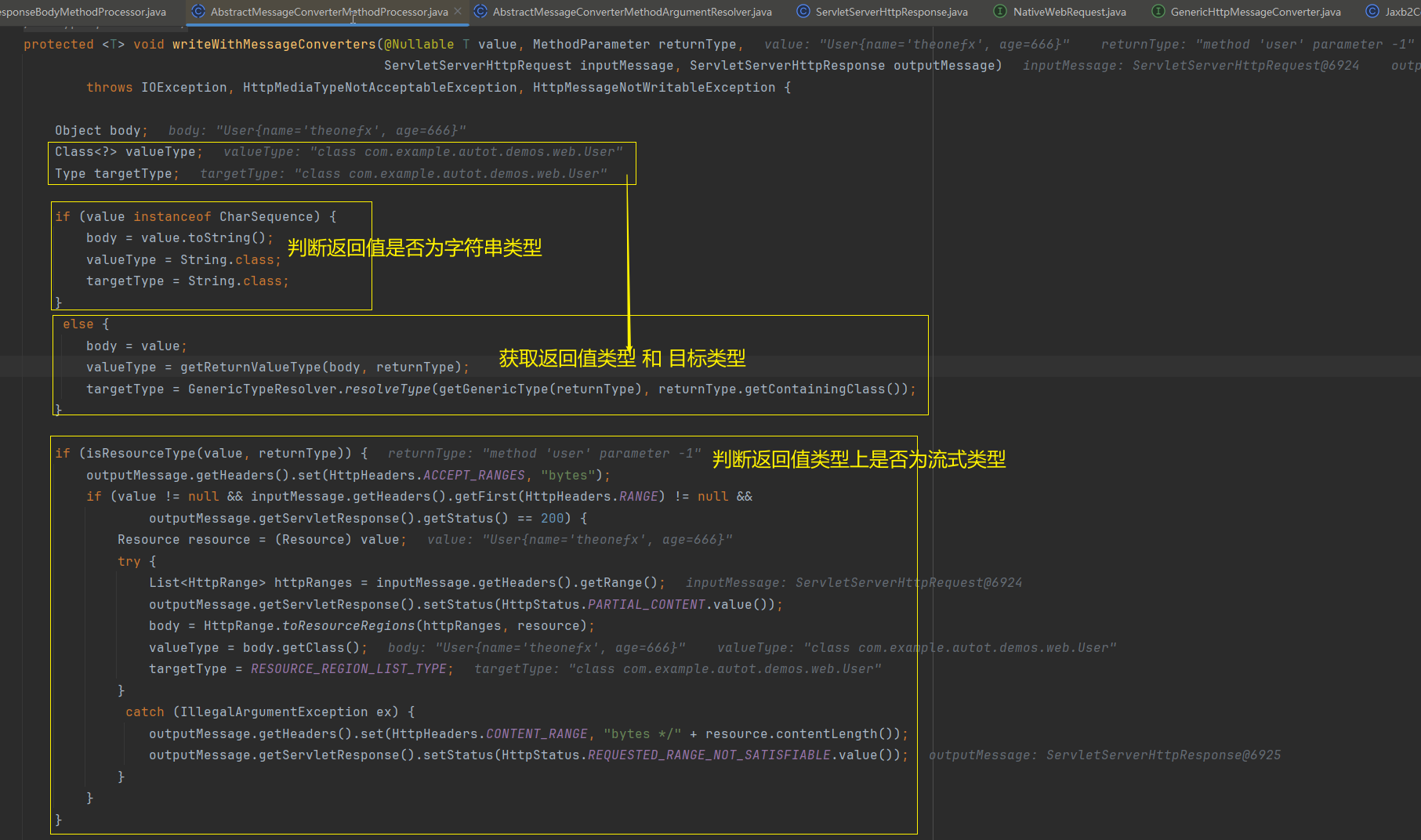Click the CONTENT_RANGE constant

[x=537, y=734]
